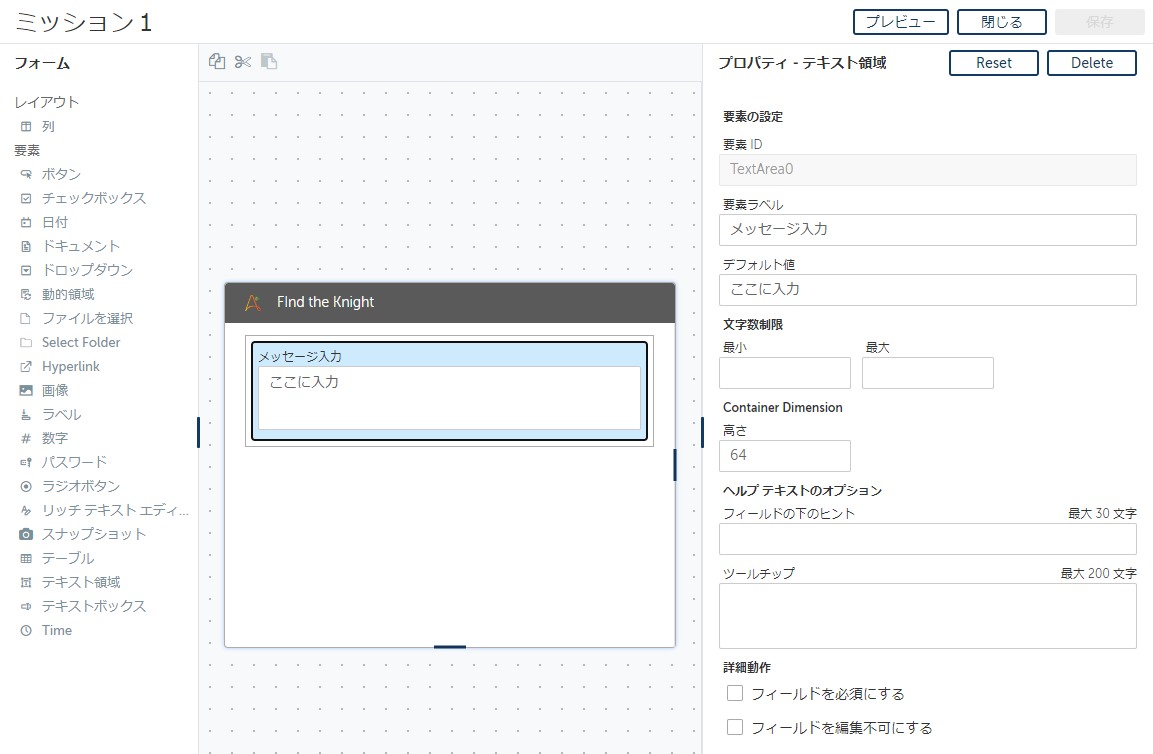Click the form's right edge handle

point(675,465)
